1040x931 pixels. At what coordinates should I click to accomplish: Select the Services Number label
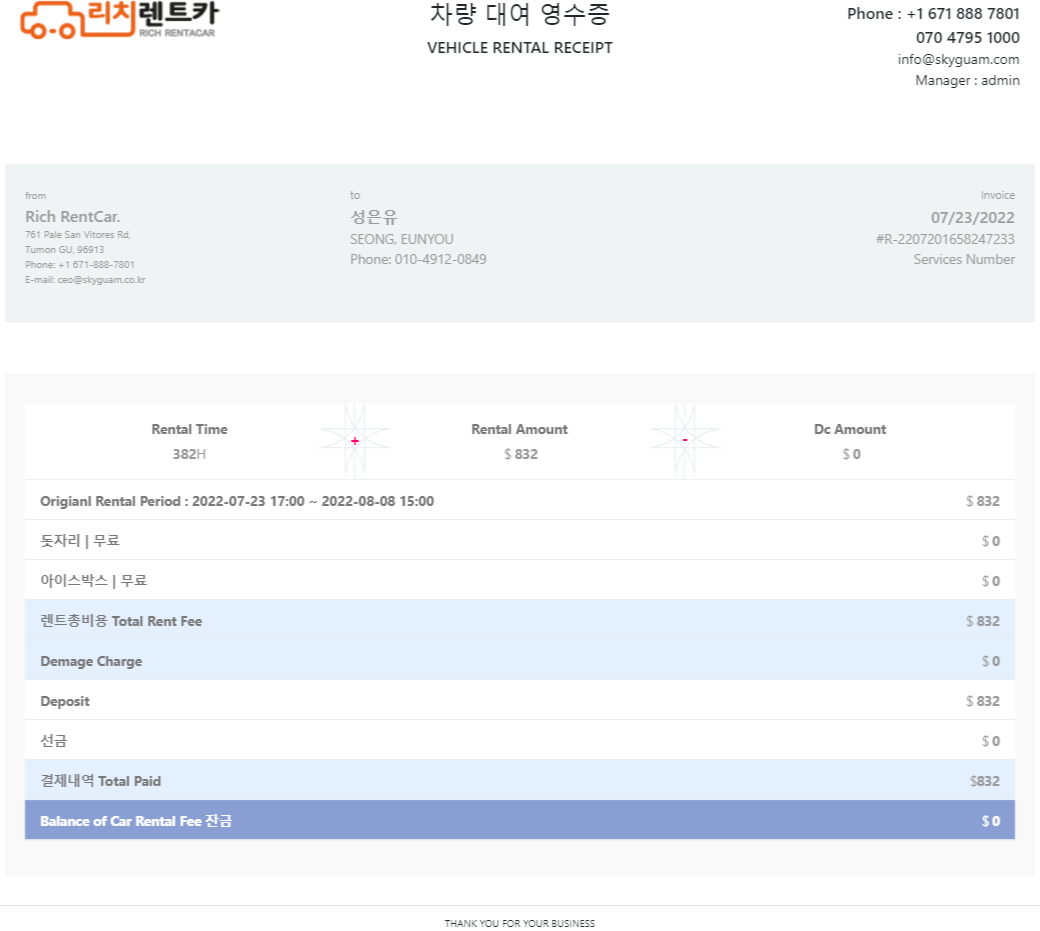tap(964, 259)
